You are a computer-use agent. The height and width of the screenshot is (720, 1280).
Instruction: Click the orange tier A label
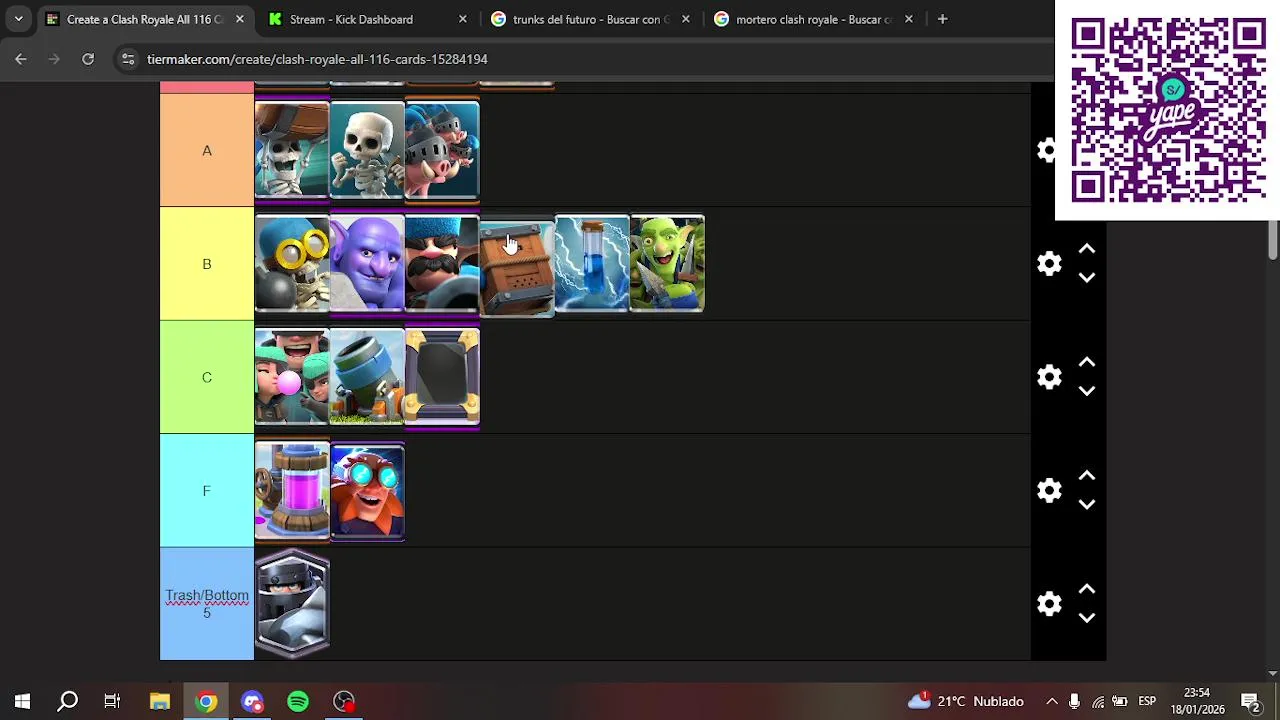pyautogui.click(x=207, y=150)
